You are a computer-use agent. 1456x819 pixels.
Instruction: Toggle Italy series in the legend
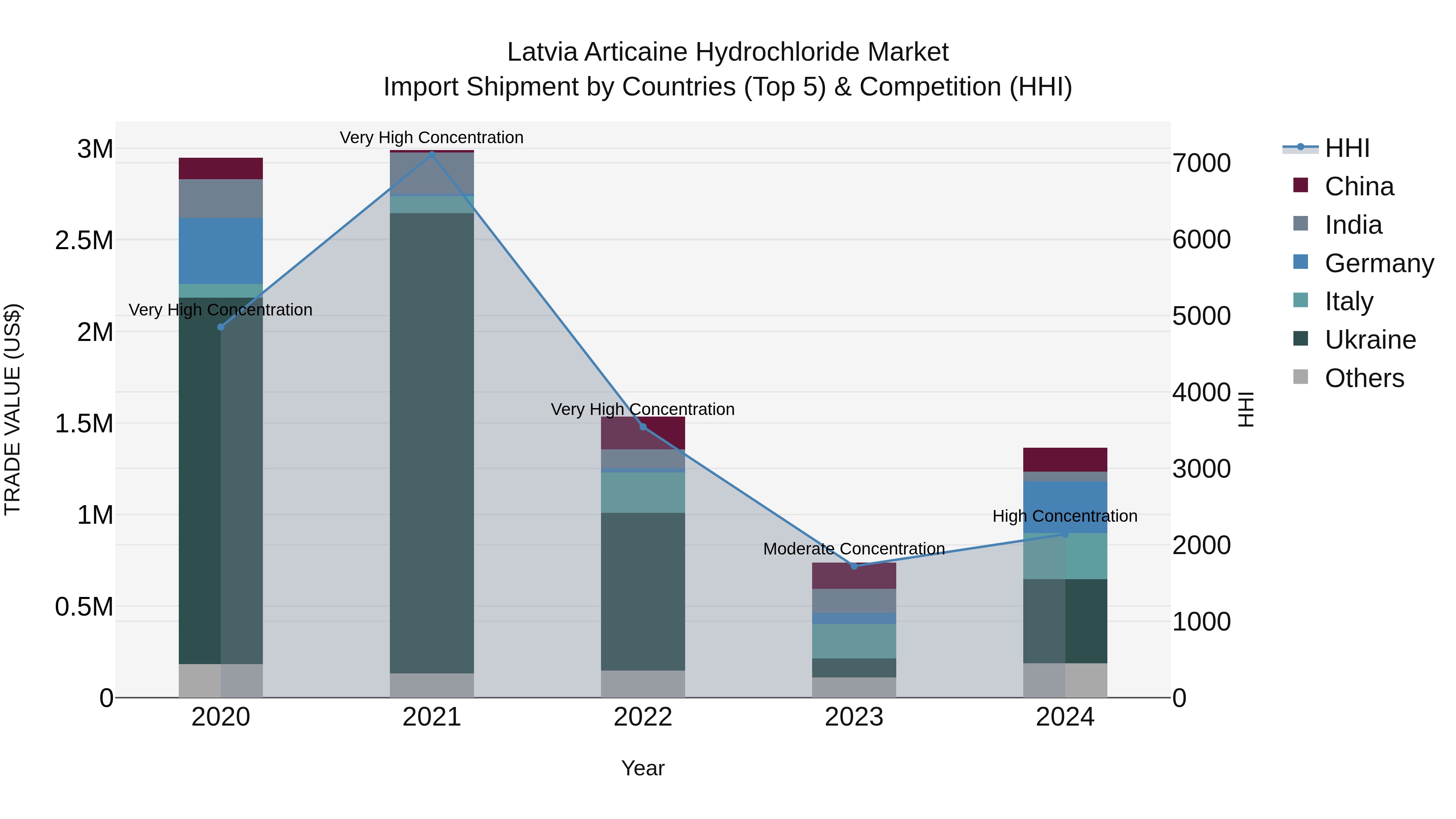click(x=1333, y=301)
